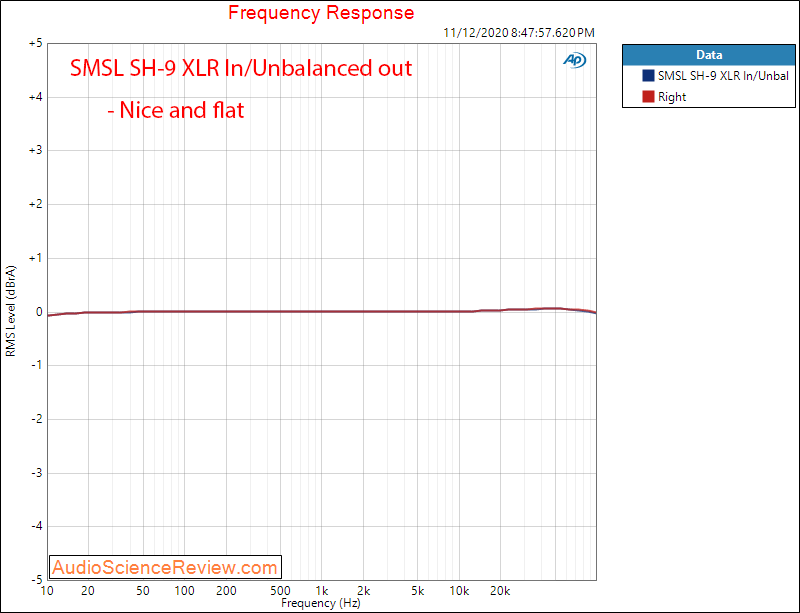Click the '-1' y-axis tick label
800x613 pixels.
pyautogui.click(x=37, y=365)
